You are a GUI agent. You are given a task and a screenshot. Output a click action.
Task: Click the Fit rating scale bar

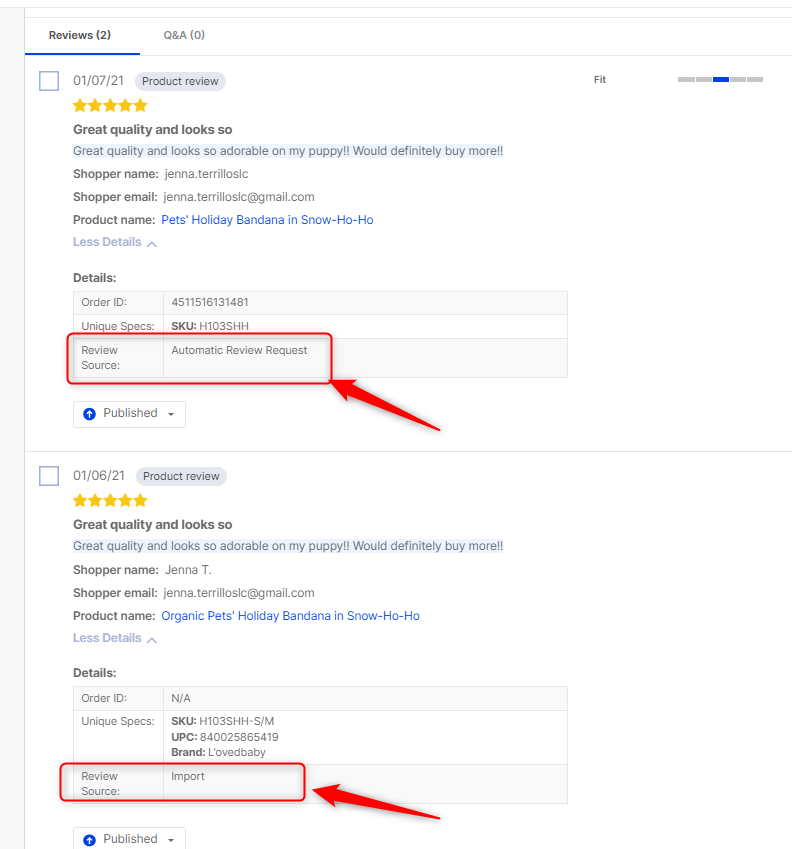[x=720, y=80]
